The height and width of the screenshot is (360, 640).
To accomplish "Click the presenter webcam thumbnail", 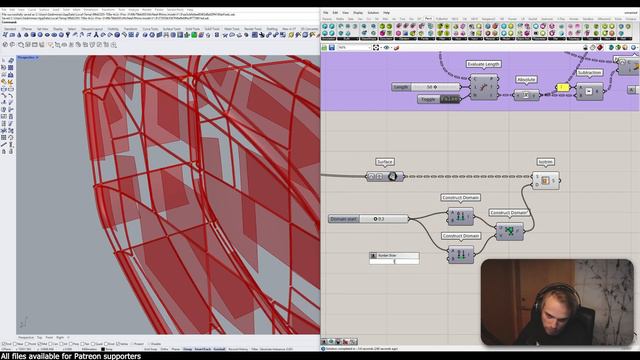I will (x=557, y=302).
